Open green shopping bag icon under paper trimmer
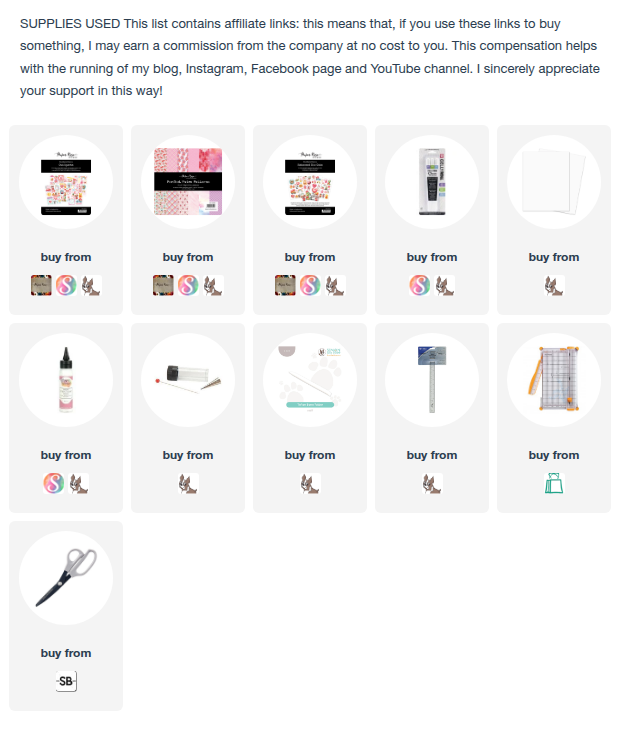This screenshot has width=620, height=731. tap(554, 483)
